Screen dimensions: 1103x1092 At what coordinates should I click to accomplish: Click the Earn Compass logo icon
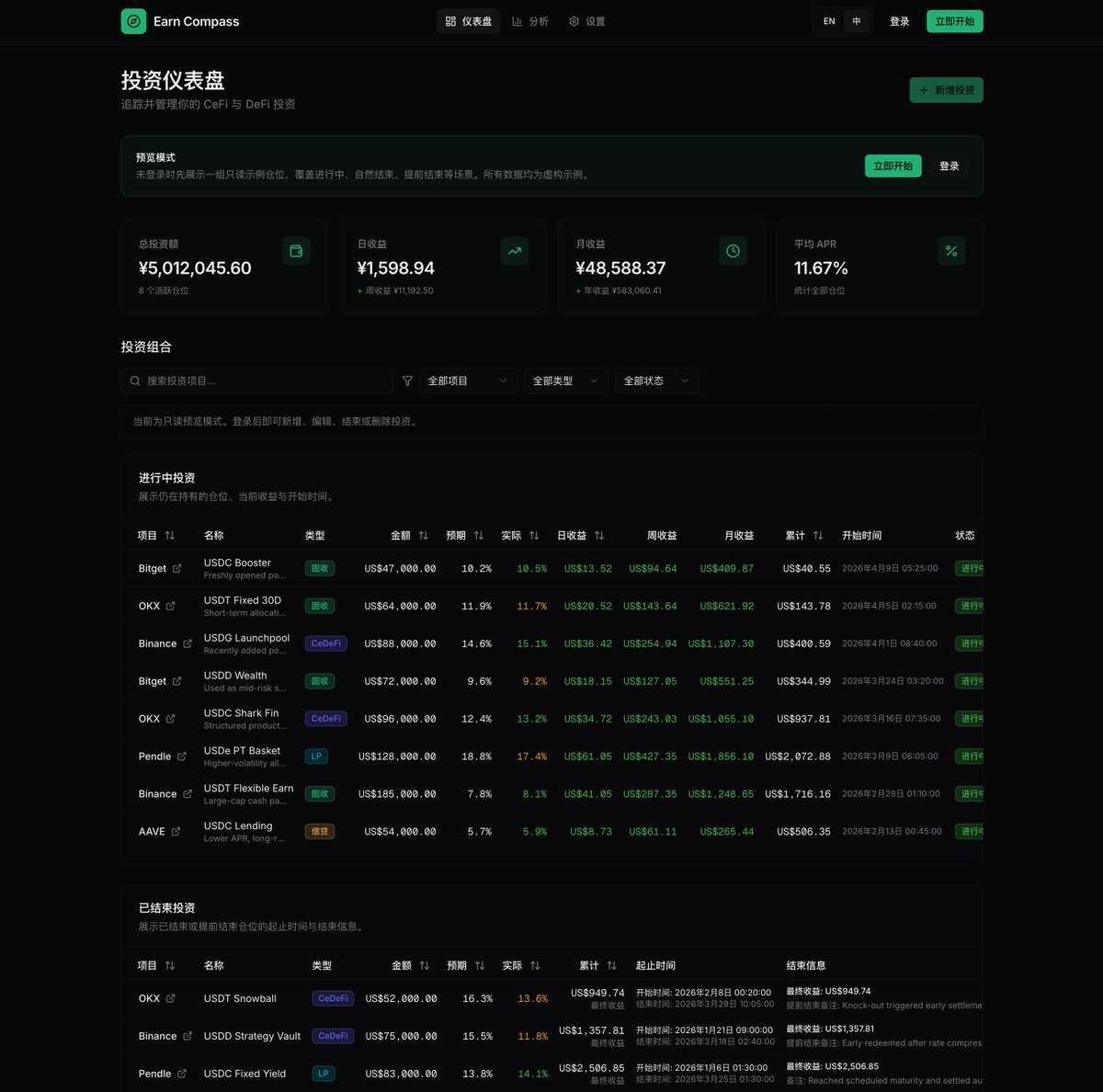pos(133,21)
